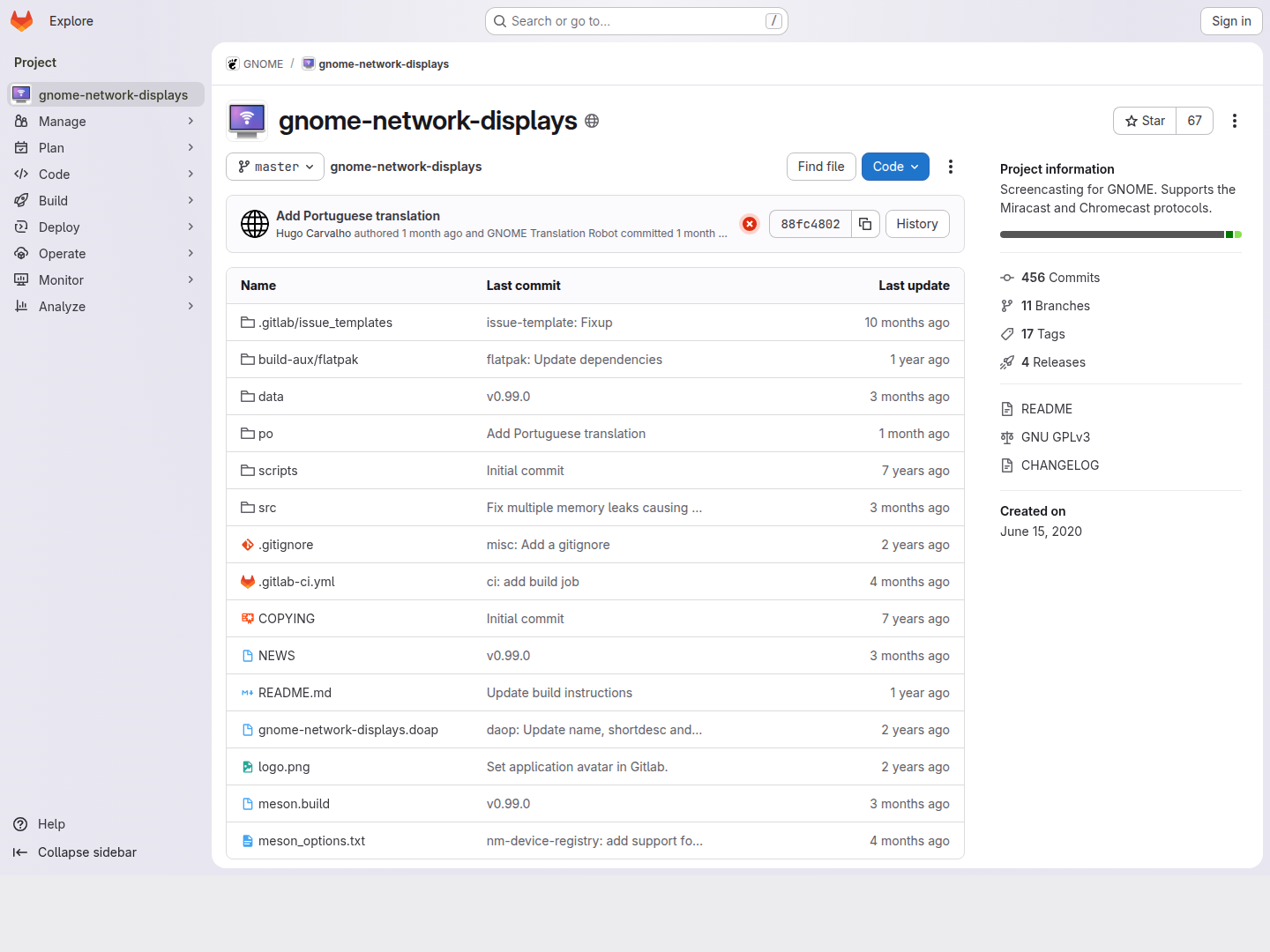Screen dimensions: 1270x952
Task: Click the public visibility globe icon
Action: 592,121
